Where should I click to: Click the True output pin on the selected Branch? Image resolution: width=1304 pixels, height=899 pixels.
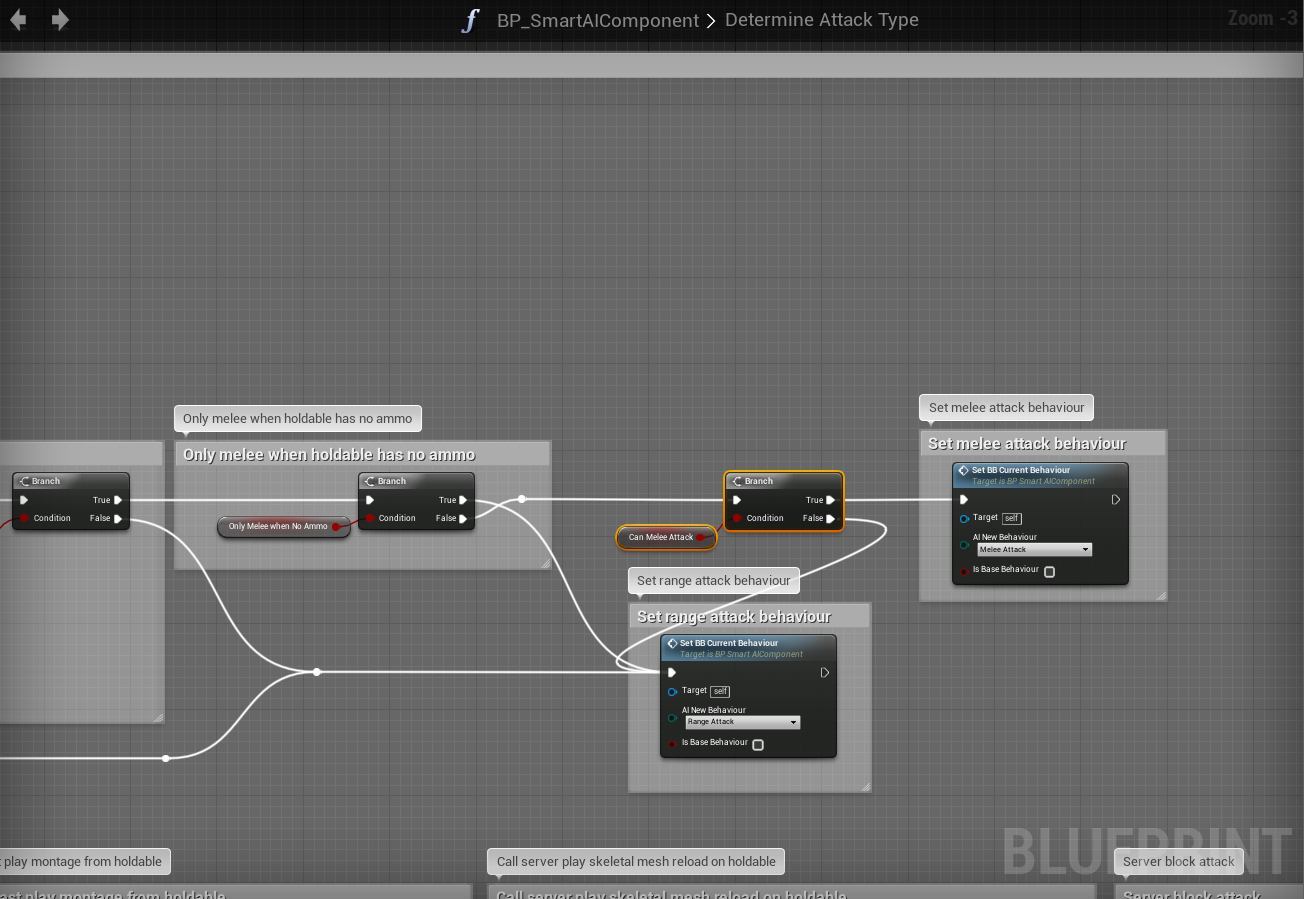tap(831, 500)
